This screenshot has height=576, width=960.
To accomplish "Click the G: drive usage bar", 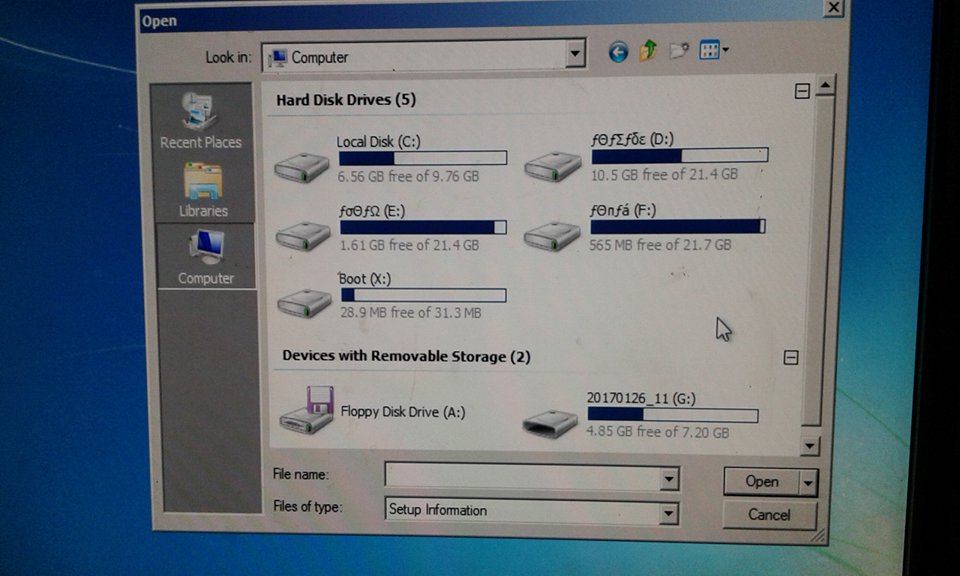I will point(672,415).
